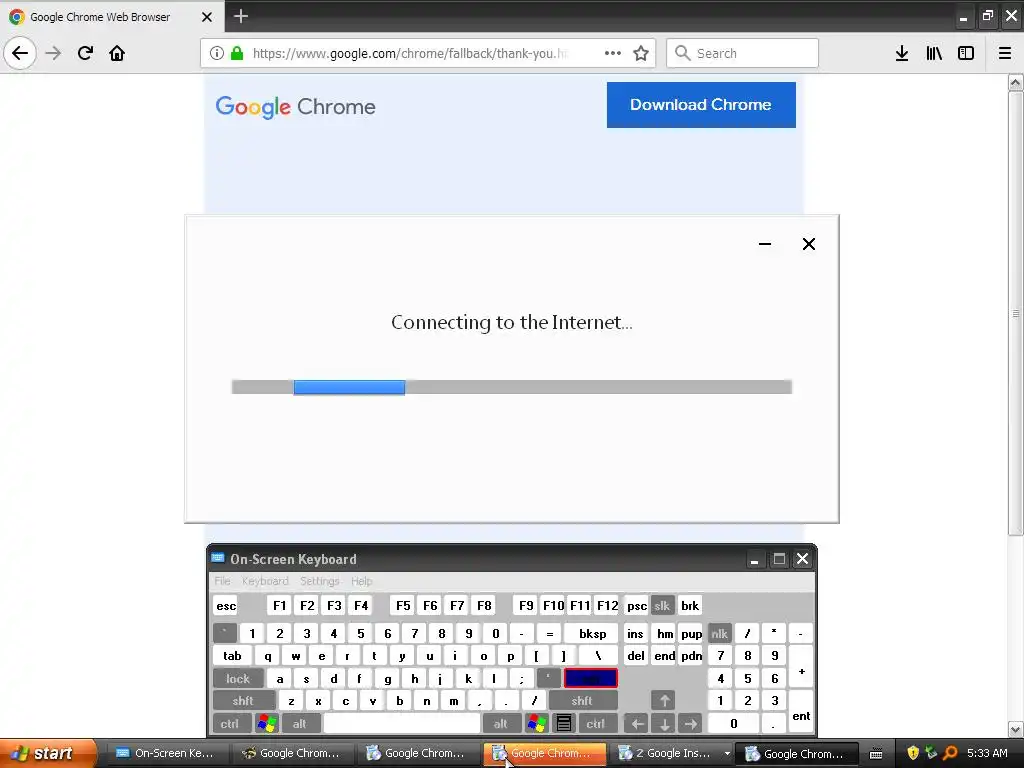The width and height of the screenshot is (1024, 768).
Task: Open Settings menu in On-Screen Keyboard
Action: 319,581
